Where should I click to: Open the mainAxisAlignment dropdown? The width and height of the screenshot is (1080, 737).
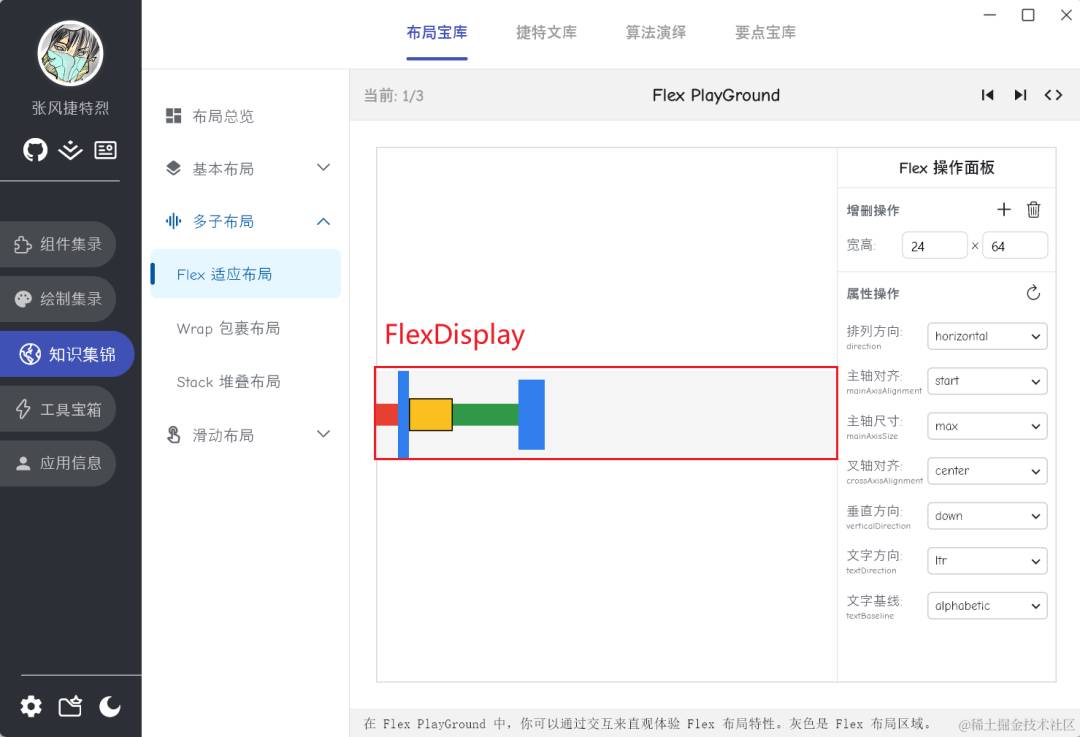[987, 381]
